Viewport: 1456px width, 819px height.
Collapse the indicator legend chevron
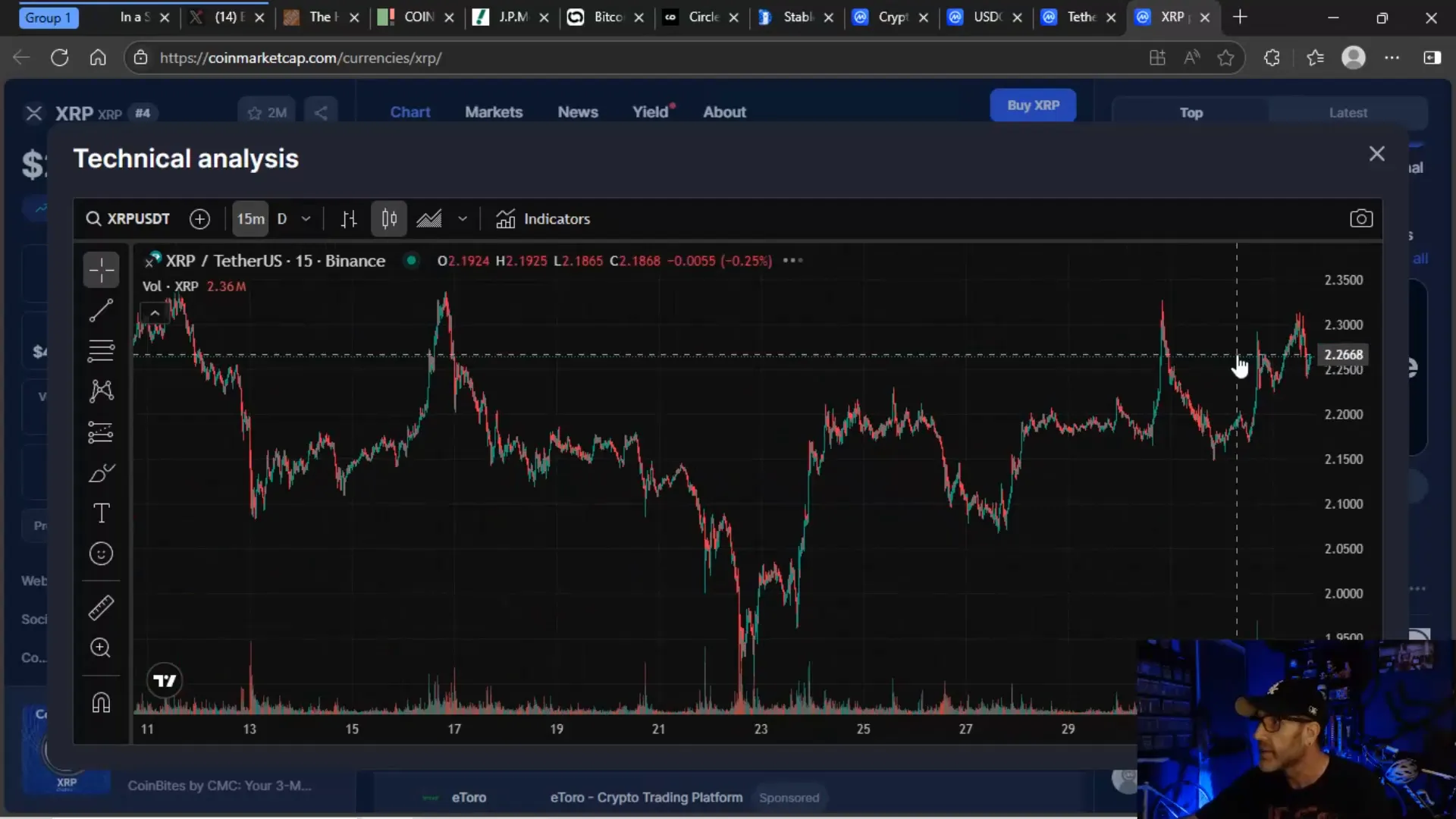click(155, 312)
